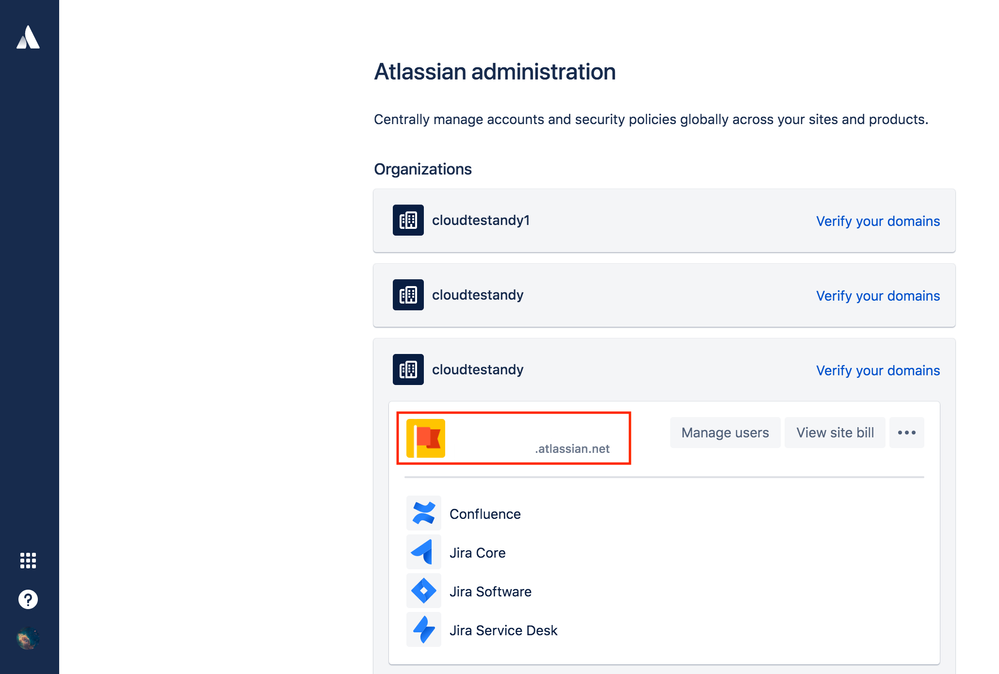Click the Organizations section heading
999x674 pixels.
(422, 169)
